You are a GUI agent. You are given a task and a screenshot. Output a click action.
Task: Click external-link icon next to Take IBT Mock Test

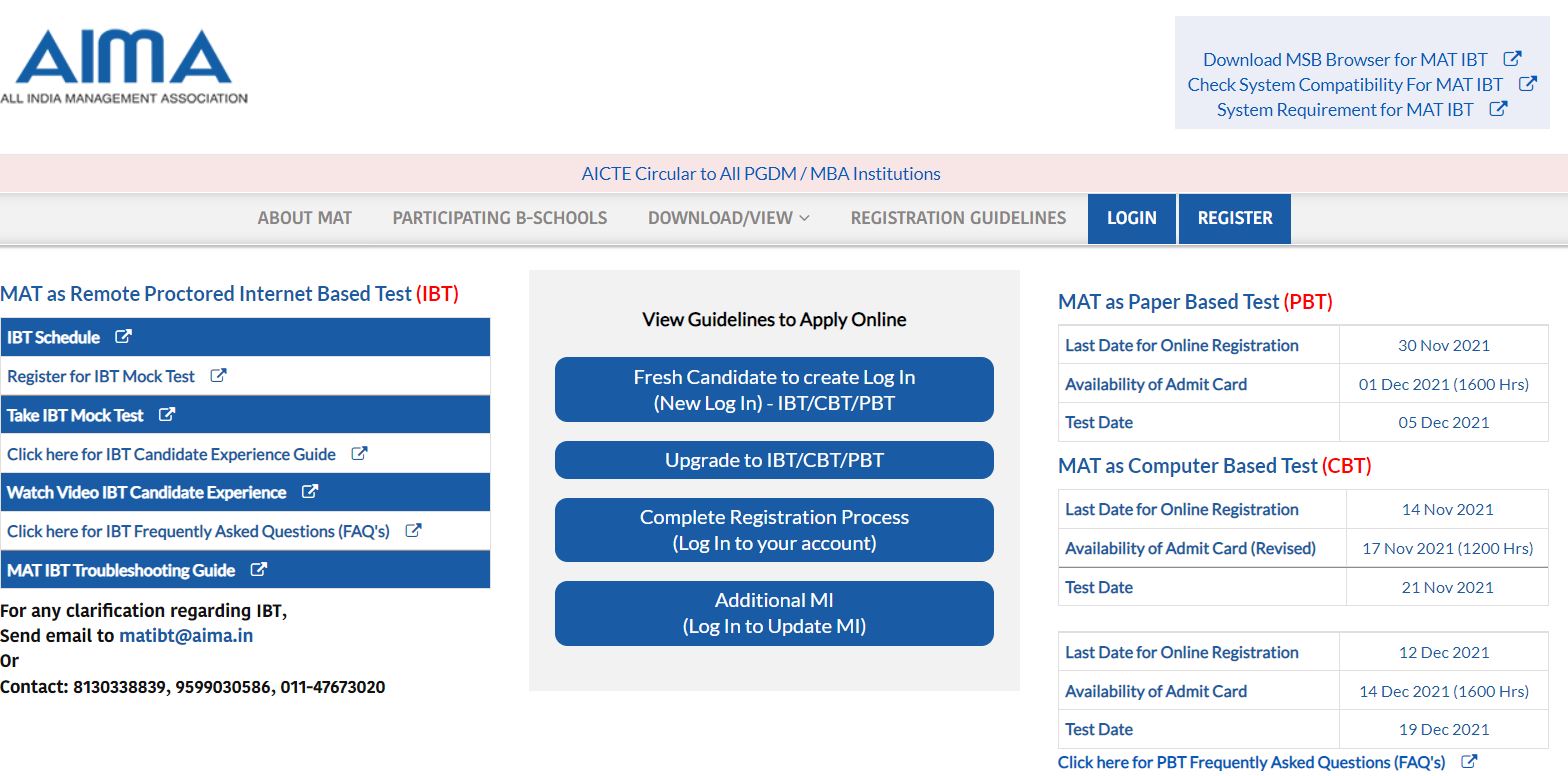click(x=167, y=414)
